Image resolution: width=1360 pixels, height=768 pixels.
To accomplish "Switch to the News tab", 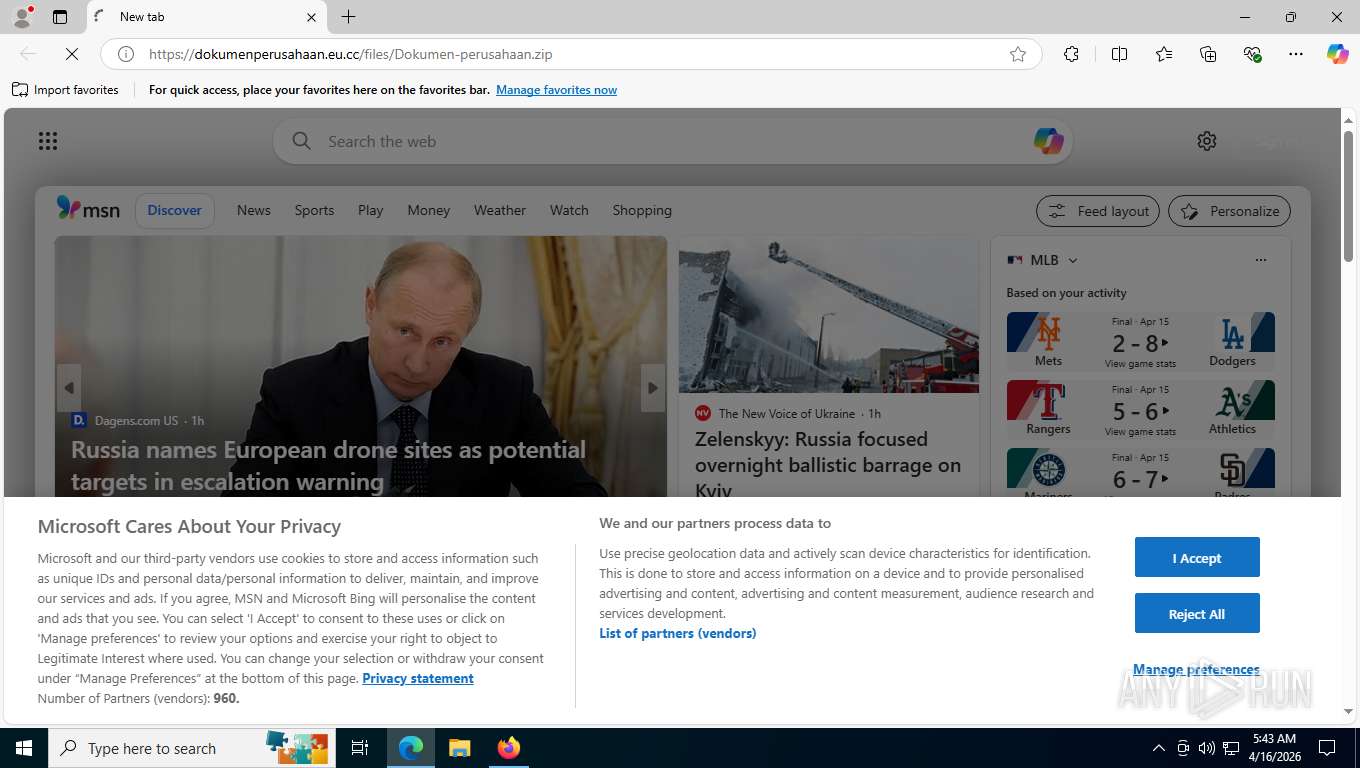I will pyautogui.click(x=254, y=210).
